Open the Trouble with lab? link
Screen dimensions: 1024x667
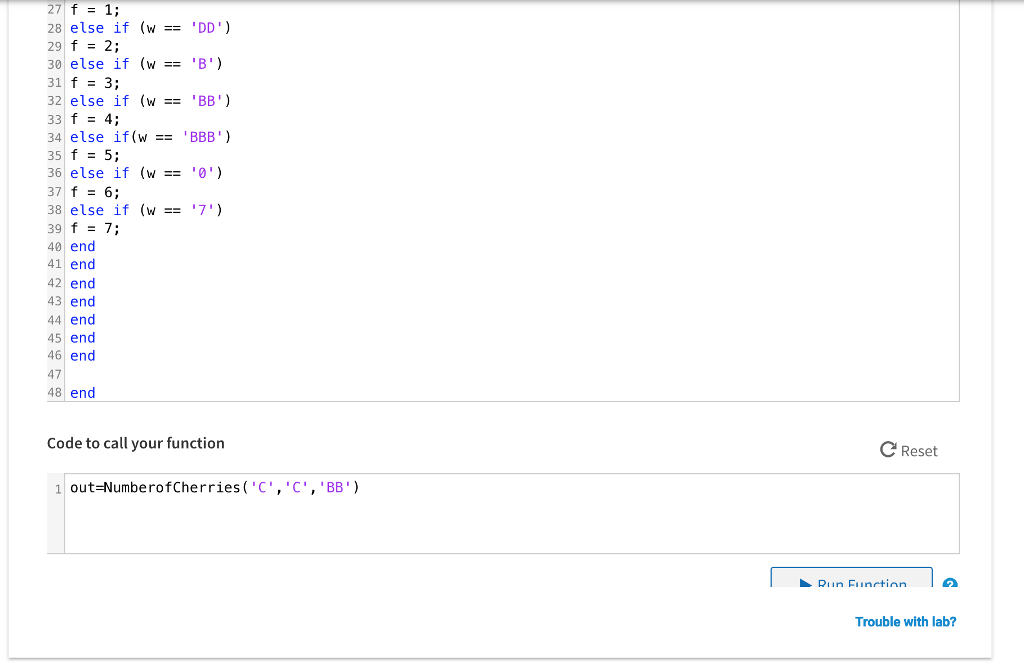click(905, 622)
